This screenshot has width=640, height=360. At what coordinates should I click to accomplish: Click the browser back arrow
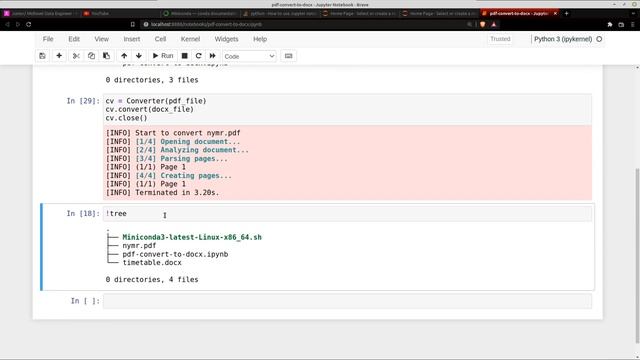click(7, 24)
